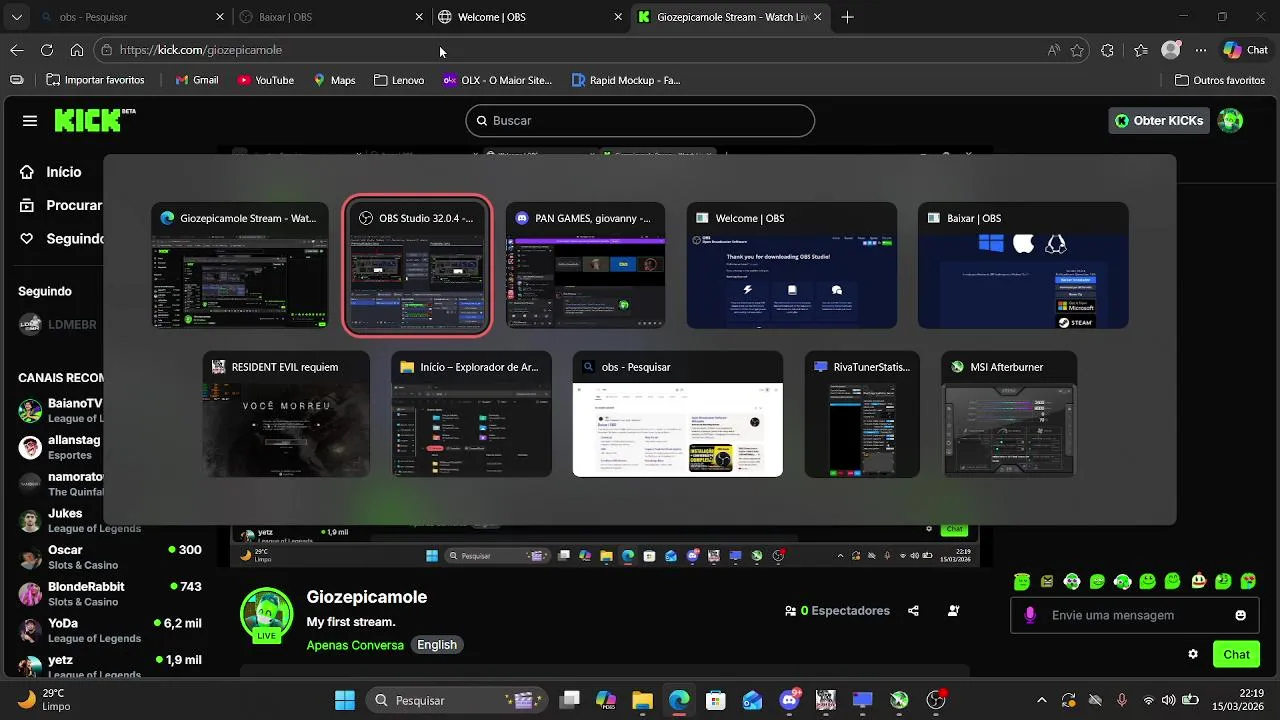
Task: Click Giozepicamole's LIVE avatar
Action: coord(267,614)
